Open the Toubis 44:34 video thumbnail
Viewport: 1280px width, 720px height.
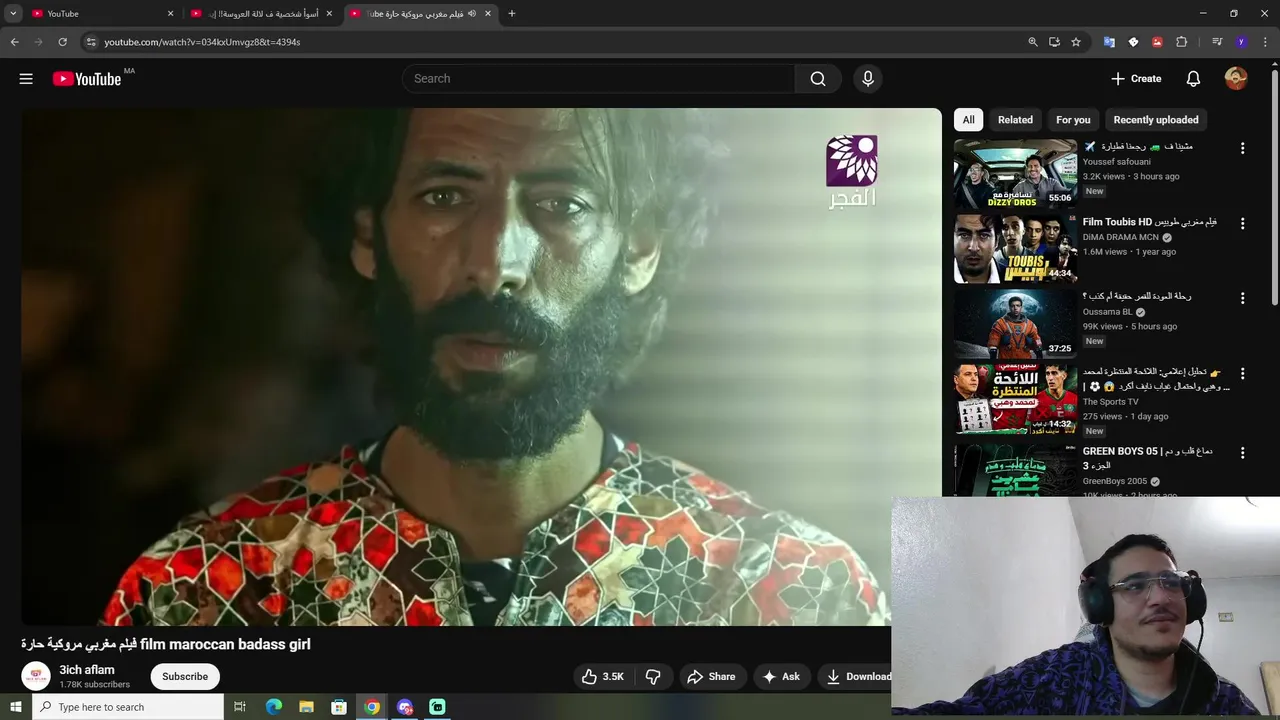[1014, 249]
